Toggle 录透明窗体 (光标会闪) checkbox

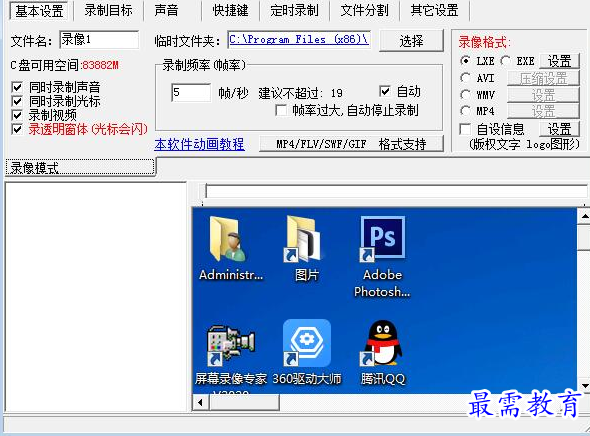[x=17, y=129]
